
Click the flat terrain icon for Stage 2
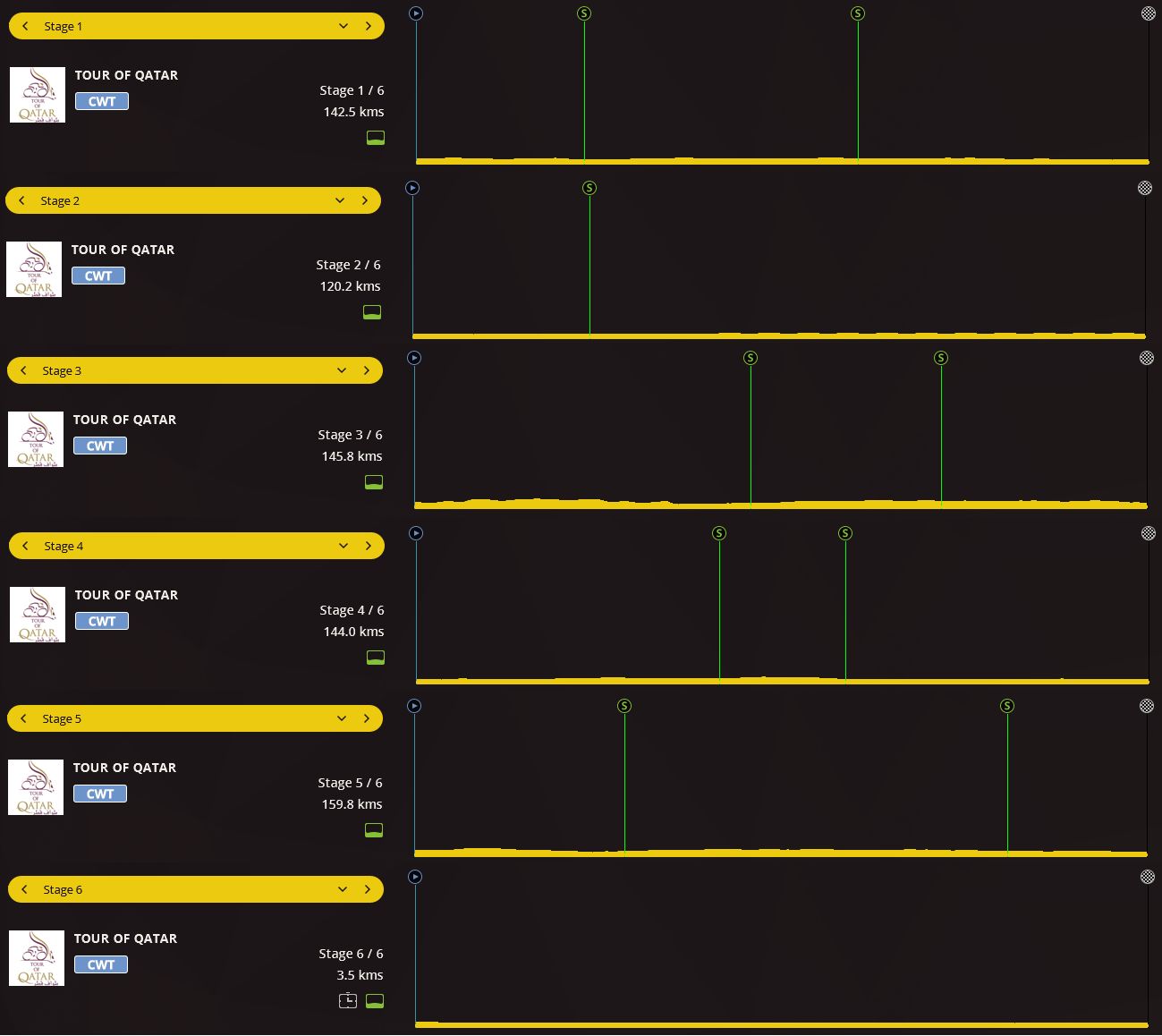click(372, 312)
